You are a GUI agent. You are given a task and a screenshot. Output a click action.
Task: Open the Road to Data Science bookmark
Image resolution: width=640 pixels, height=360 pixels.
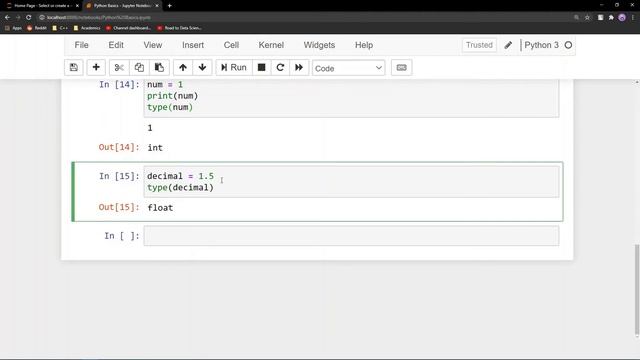[179, 28]
